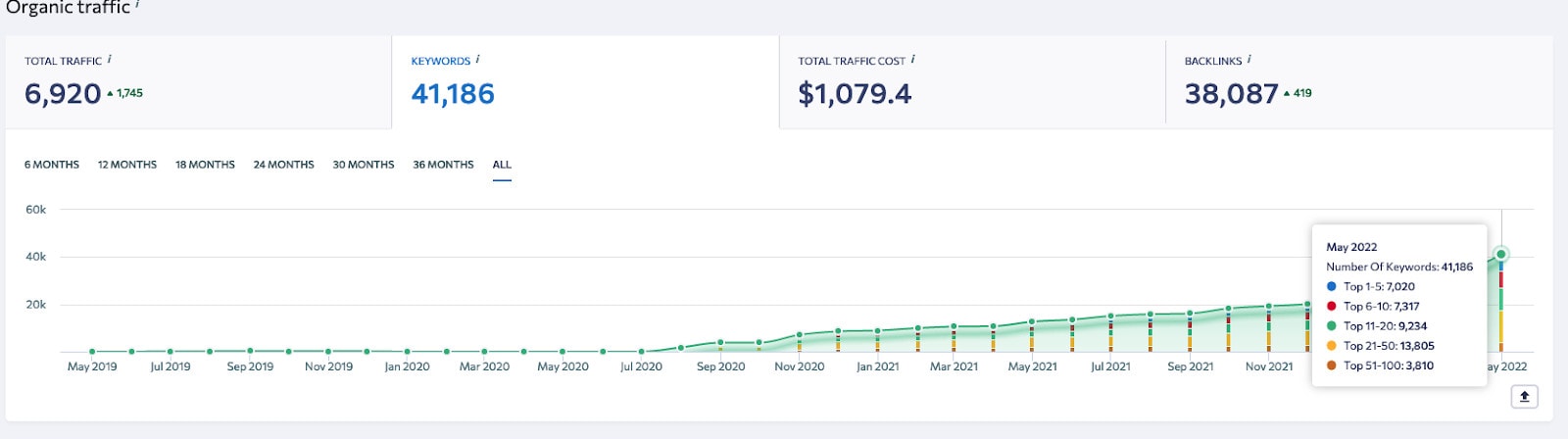
Task: Switch to 18 Months range
Action: point(205,165)
